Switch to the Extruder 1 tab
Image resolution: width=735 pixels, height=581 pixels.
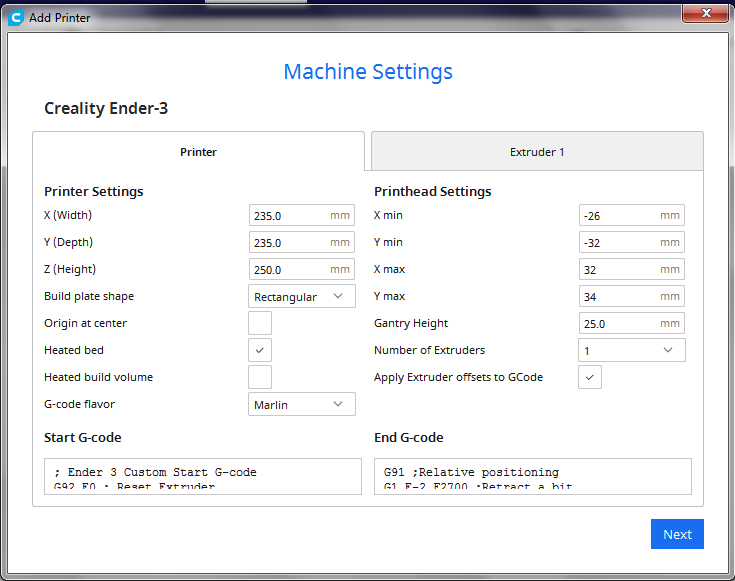(537, 152)
